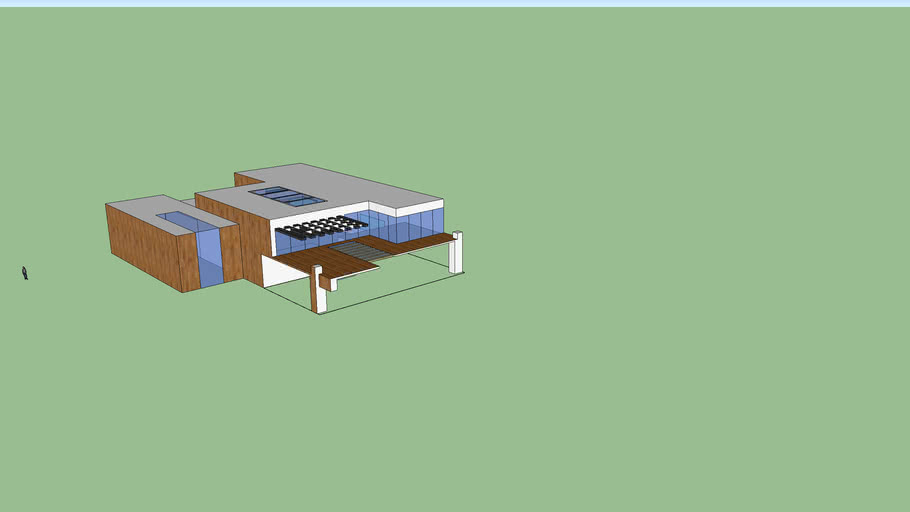Select the tall blue glass strip on left block
Image resolution: width=910 pixels, height=512 pixels.
pyautogui.click(x=209, y=258)
